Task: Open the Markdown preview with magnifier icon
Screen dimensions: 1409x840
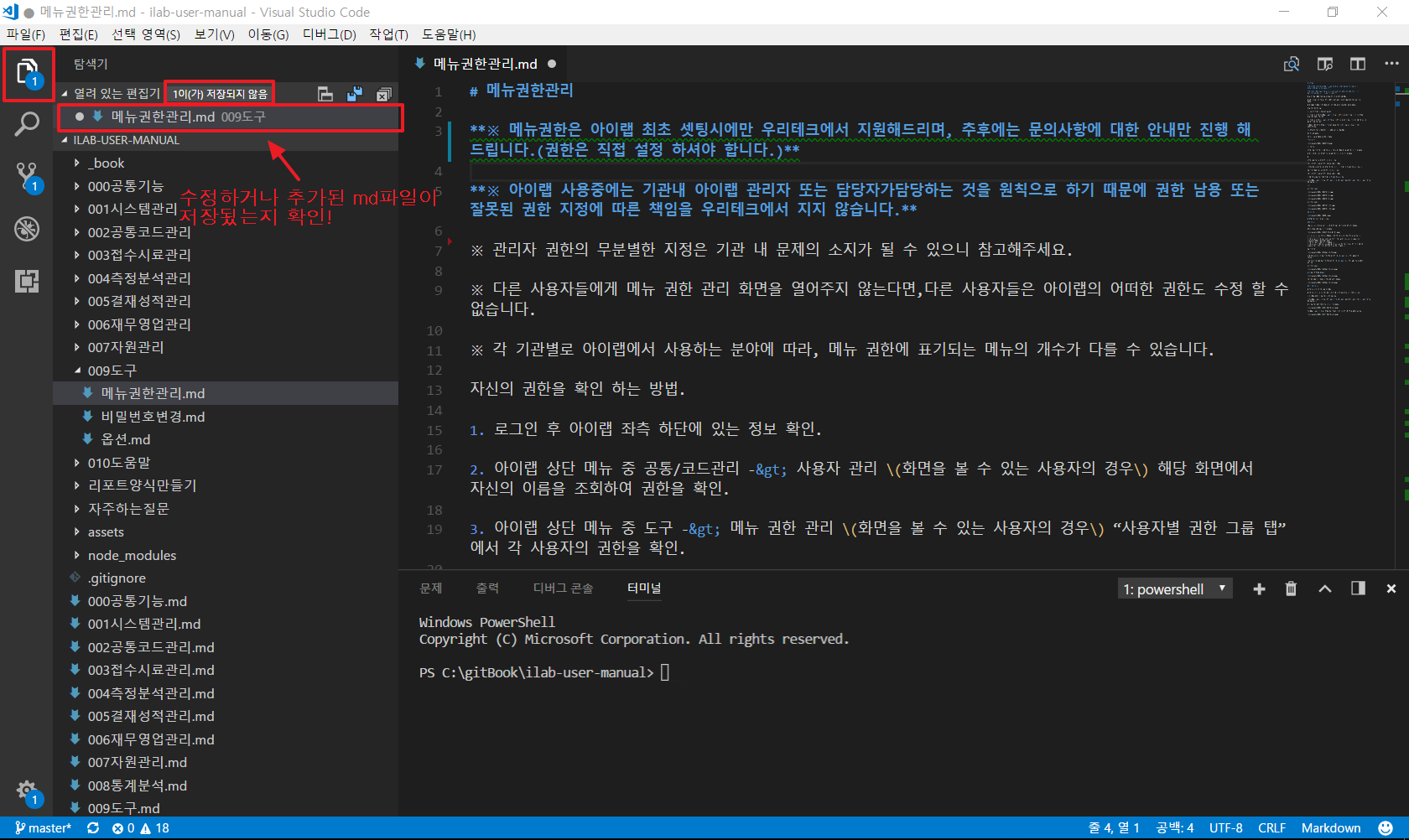Action: tap(1292, 65)
